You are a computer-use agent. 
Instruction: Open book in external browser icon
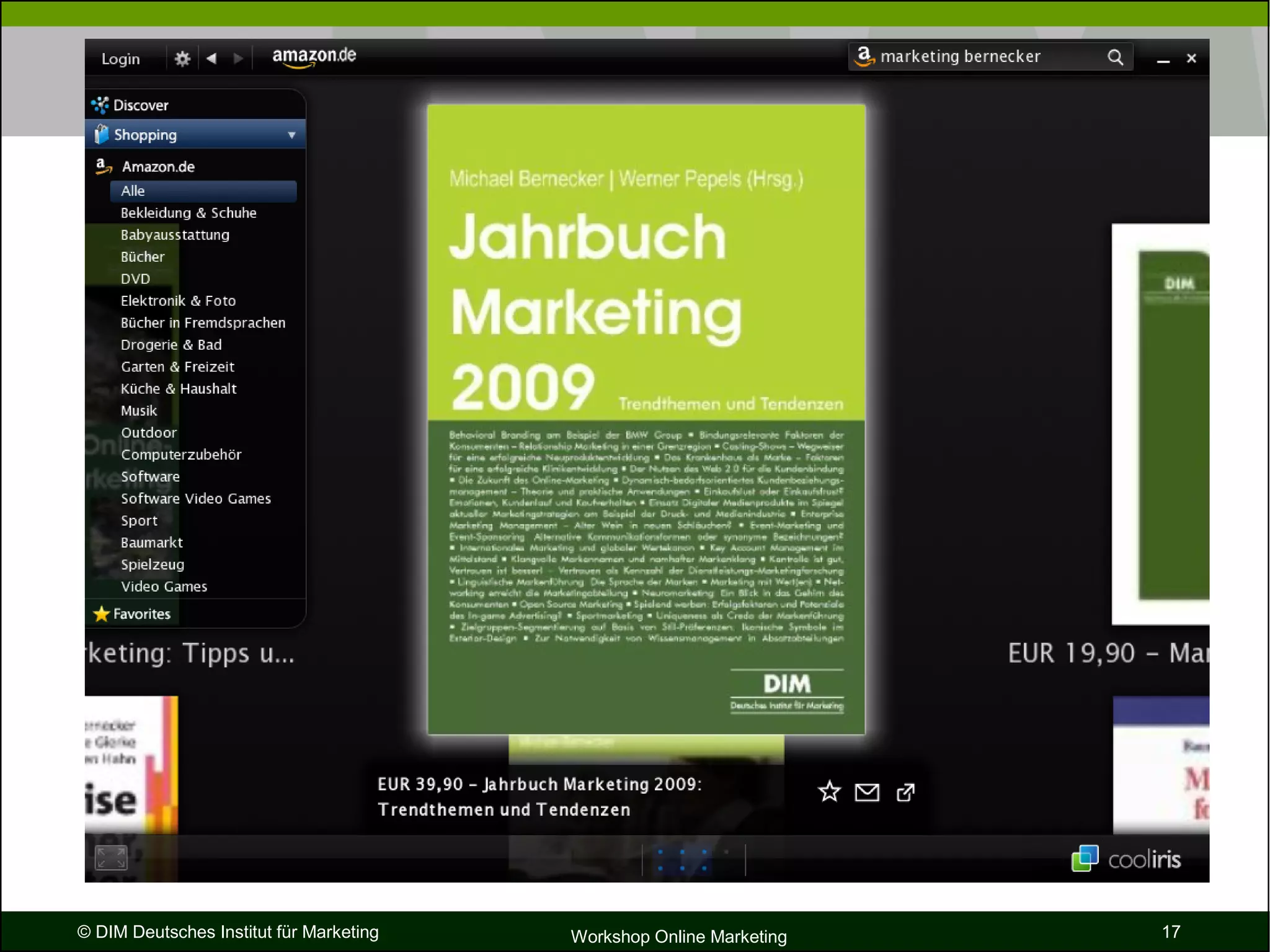click(905, 792)
